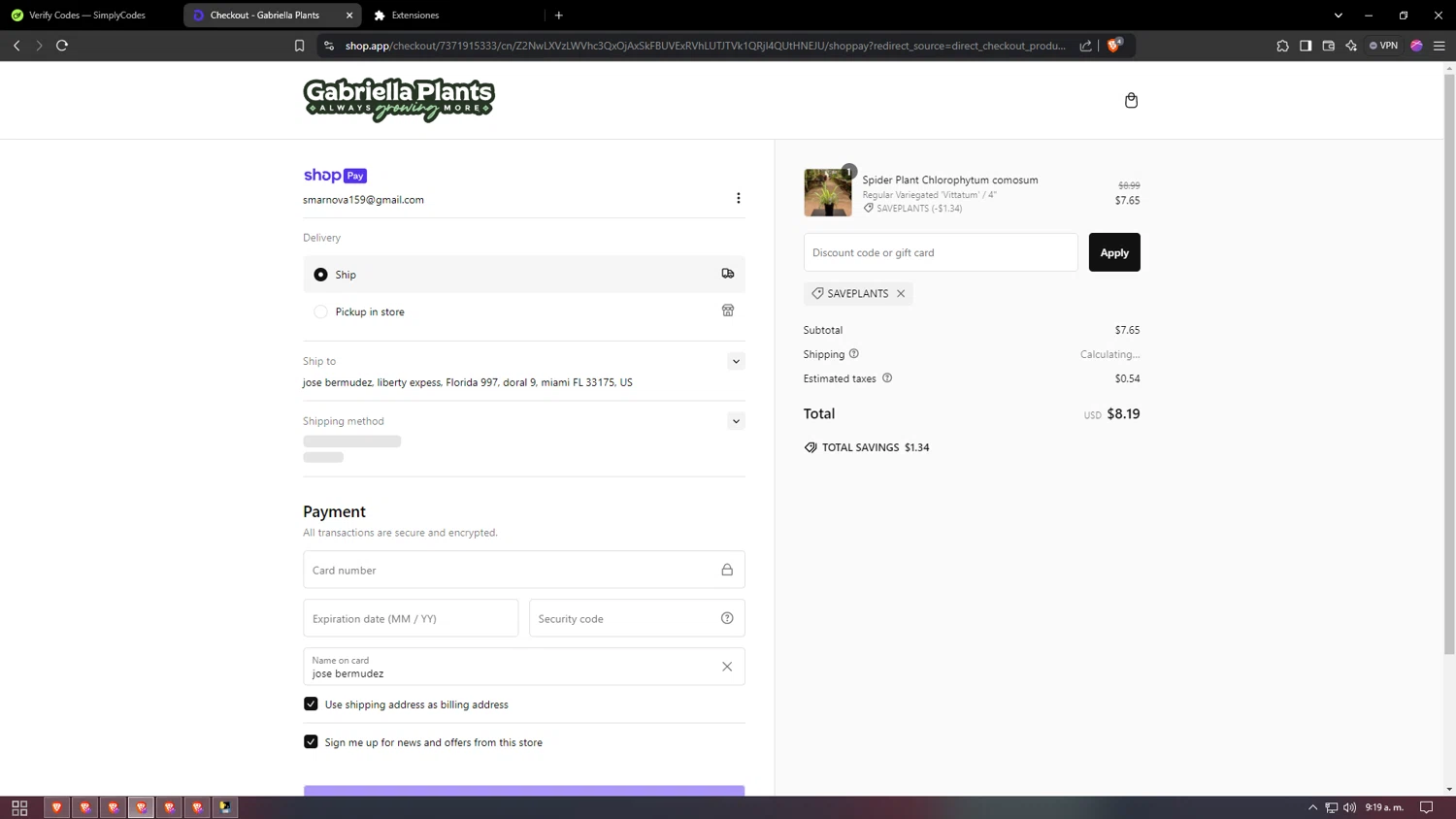Click the card number lock icon

click(727, 570)
